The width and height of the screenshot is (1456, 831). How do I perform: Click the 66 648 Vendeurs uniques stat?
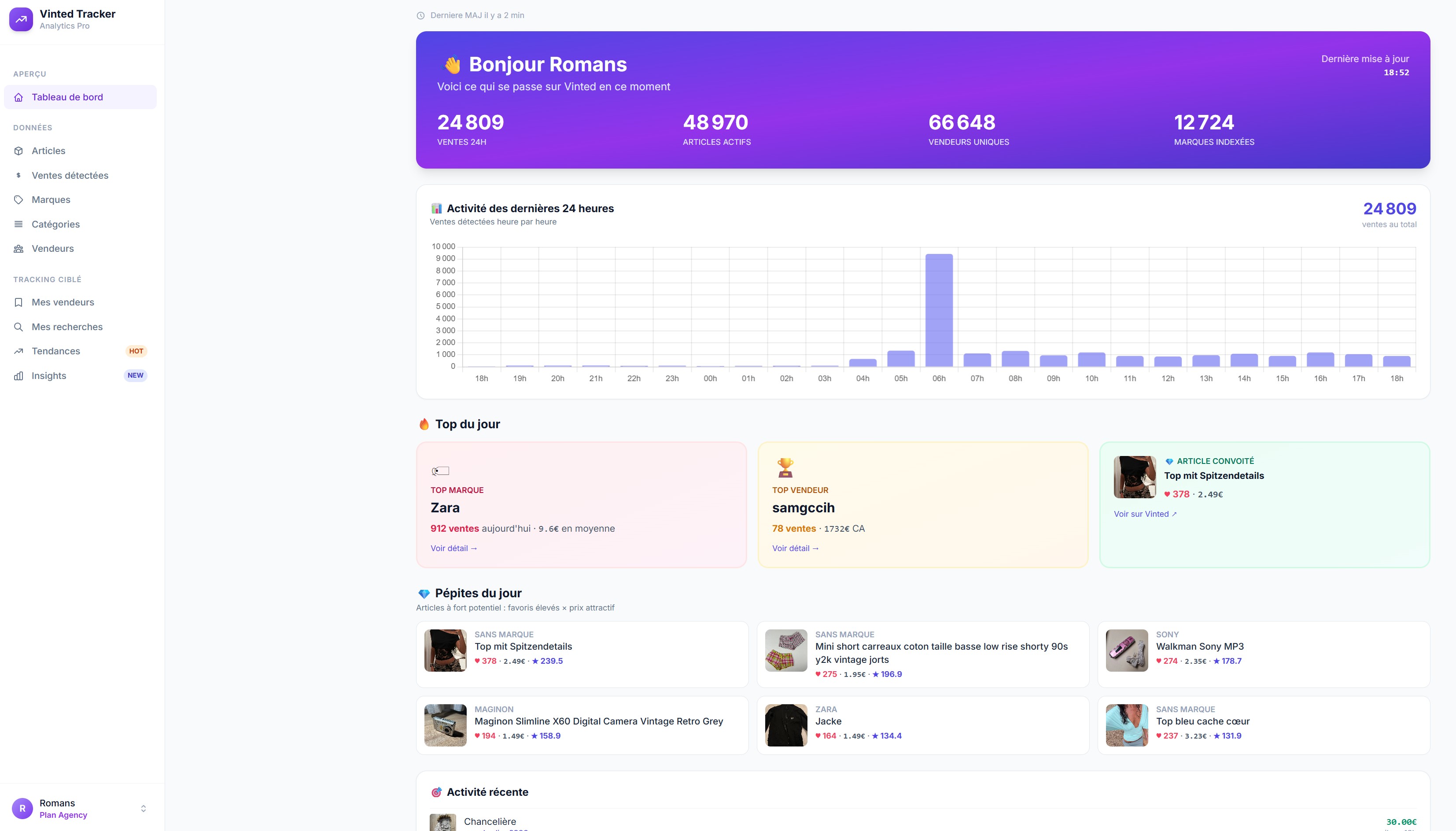[x=969, y=129]
